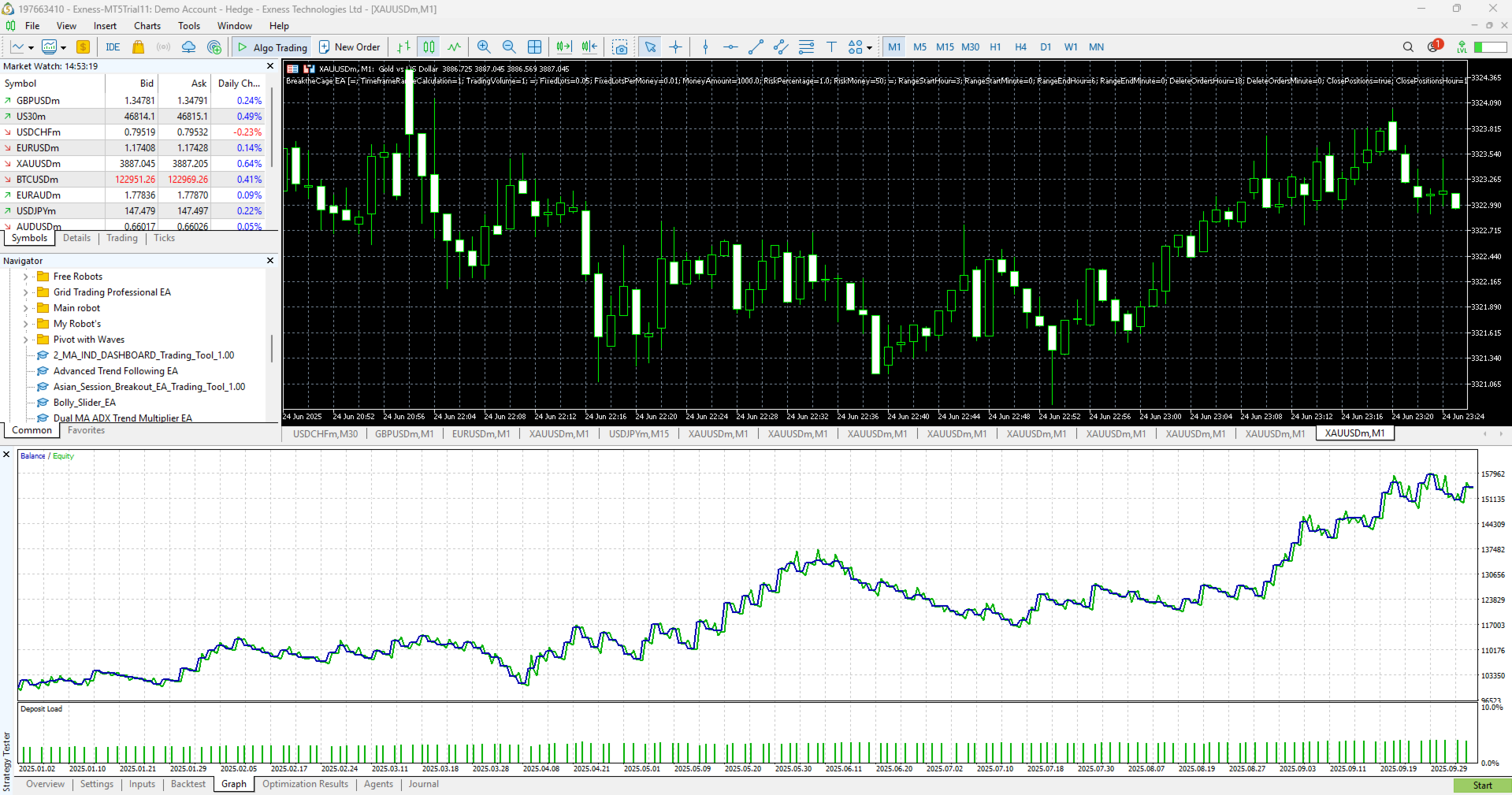The image size is (1512, 795).
Task: Select the M15 timeframe
Action: tap(945, 47)
